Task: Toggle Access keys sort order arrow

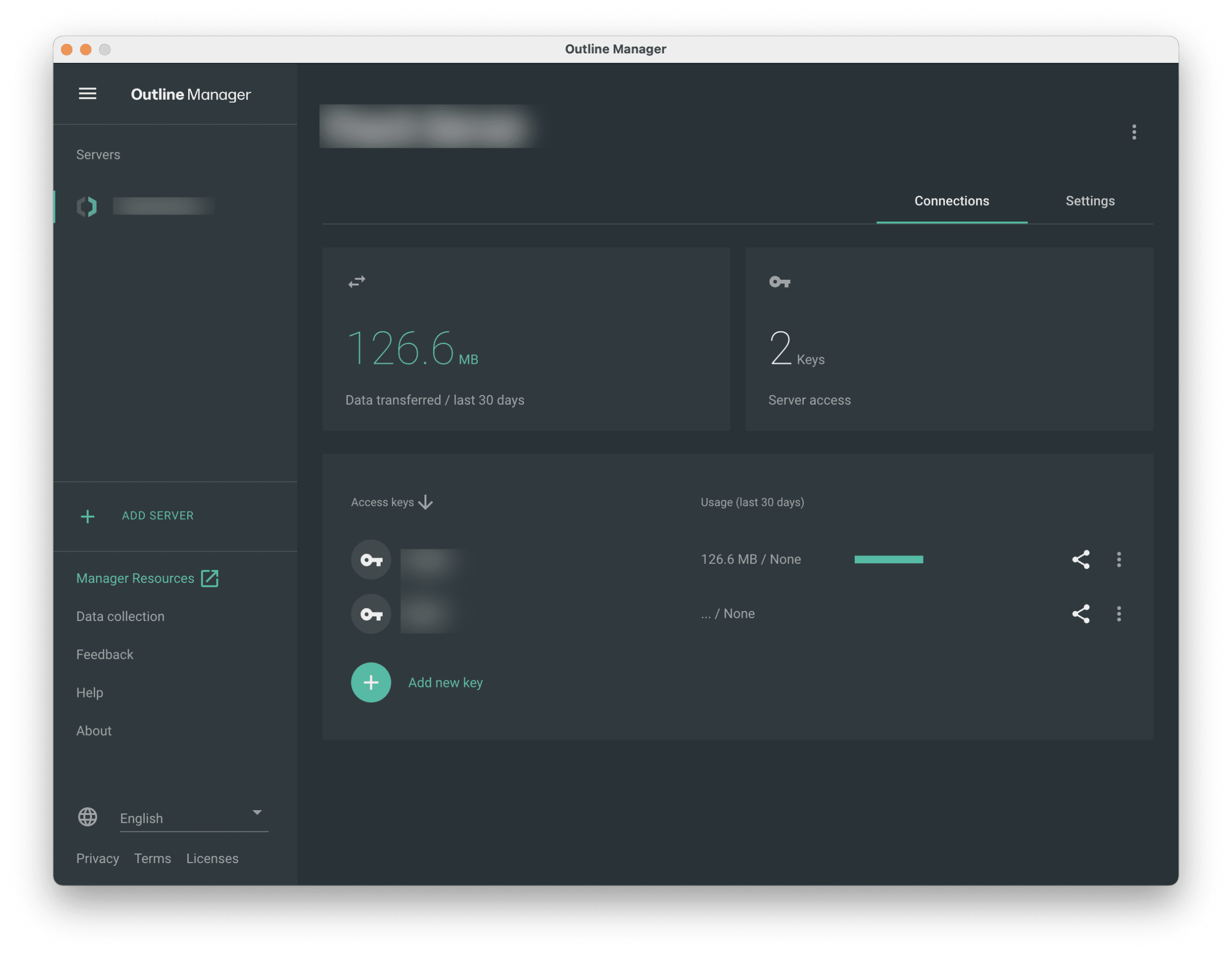Action: coord(426,502)
